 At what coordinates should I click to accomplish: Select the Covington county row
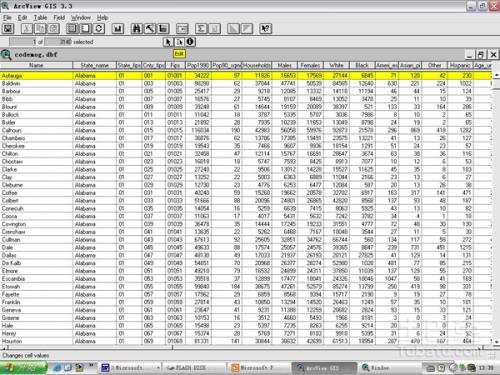[x=246, y=224]
